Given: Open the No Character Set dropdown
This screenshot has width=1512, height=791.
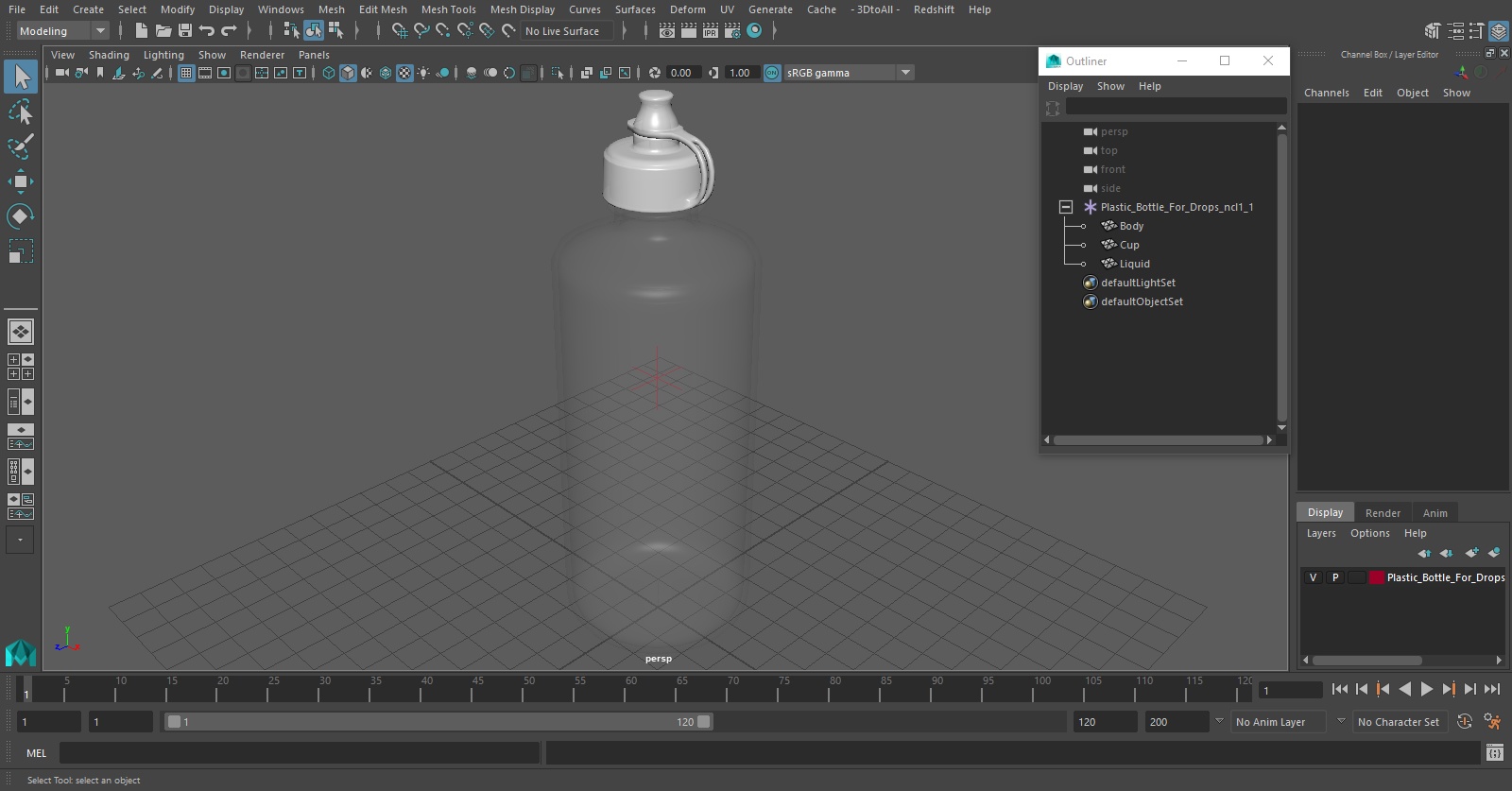Looking at the screenshot, I should click(1399, 722).
